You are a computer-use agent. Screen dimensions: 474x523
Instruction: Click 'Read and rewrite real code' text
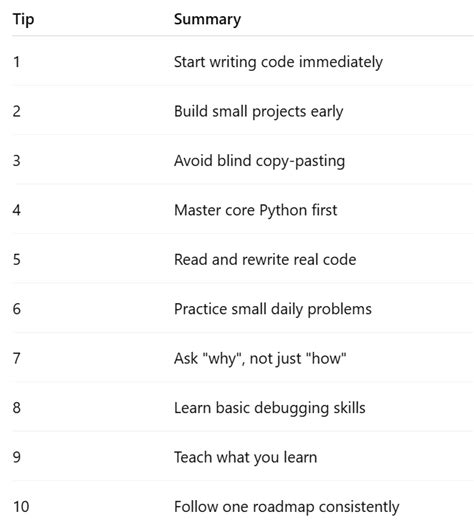pos(265,259)
